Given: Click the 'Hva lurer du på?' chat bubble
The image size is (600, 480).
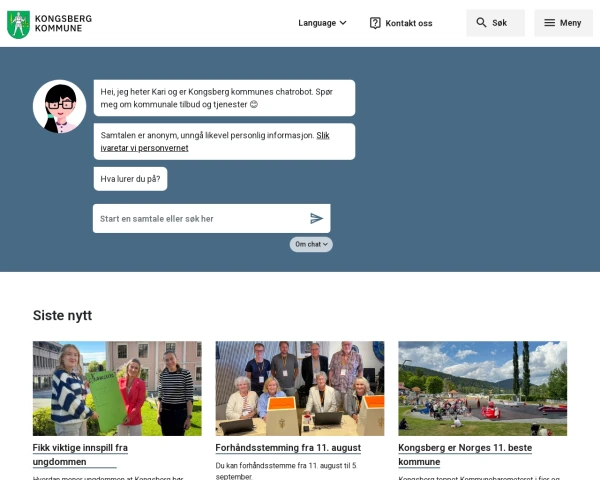Looking at the screenshot, I should 130,179.
